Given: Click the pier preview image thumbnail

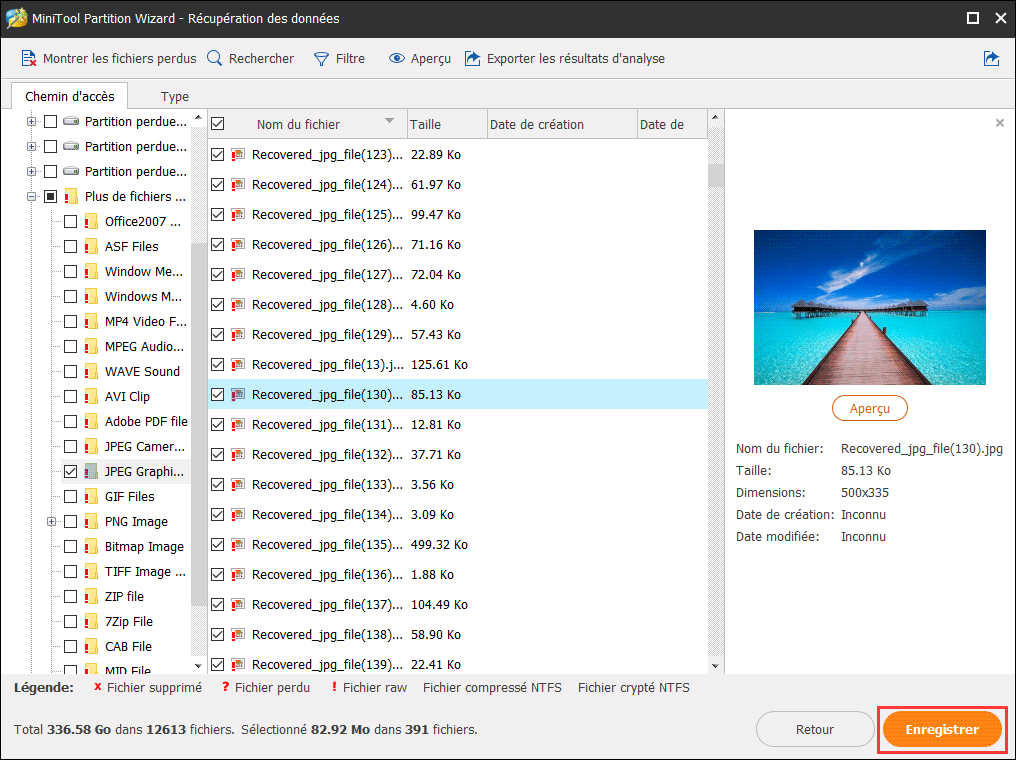Looking at the screenshot, I should click(x=869, y=307).
